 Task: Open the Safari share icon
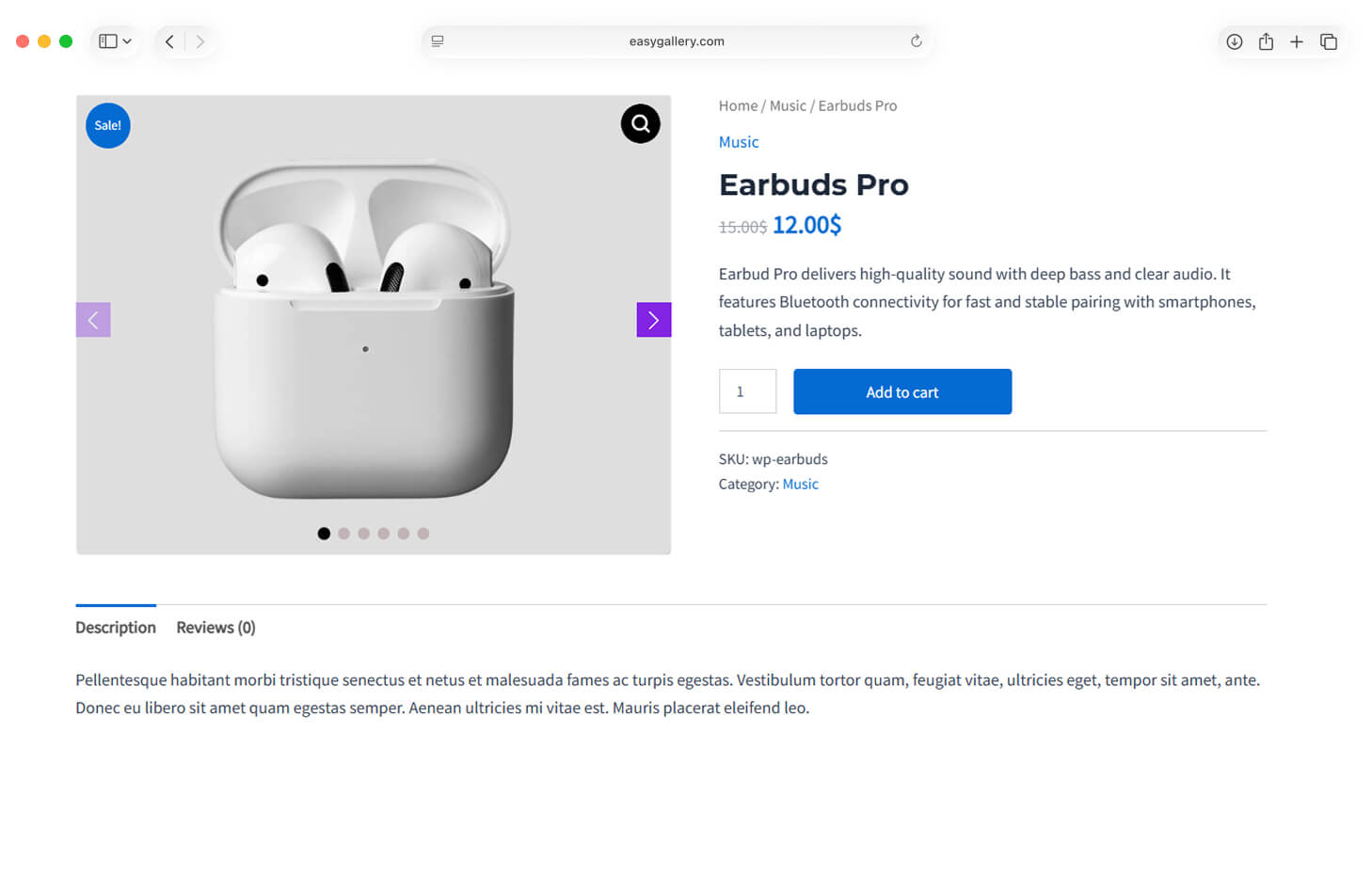click(1266, 41)
